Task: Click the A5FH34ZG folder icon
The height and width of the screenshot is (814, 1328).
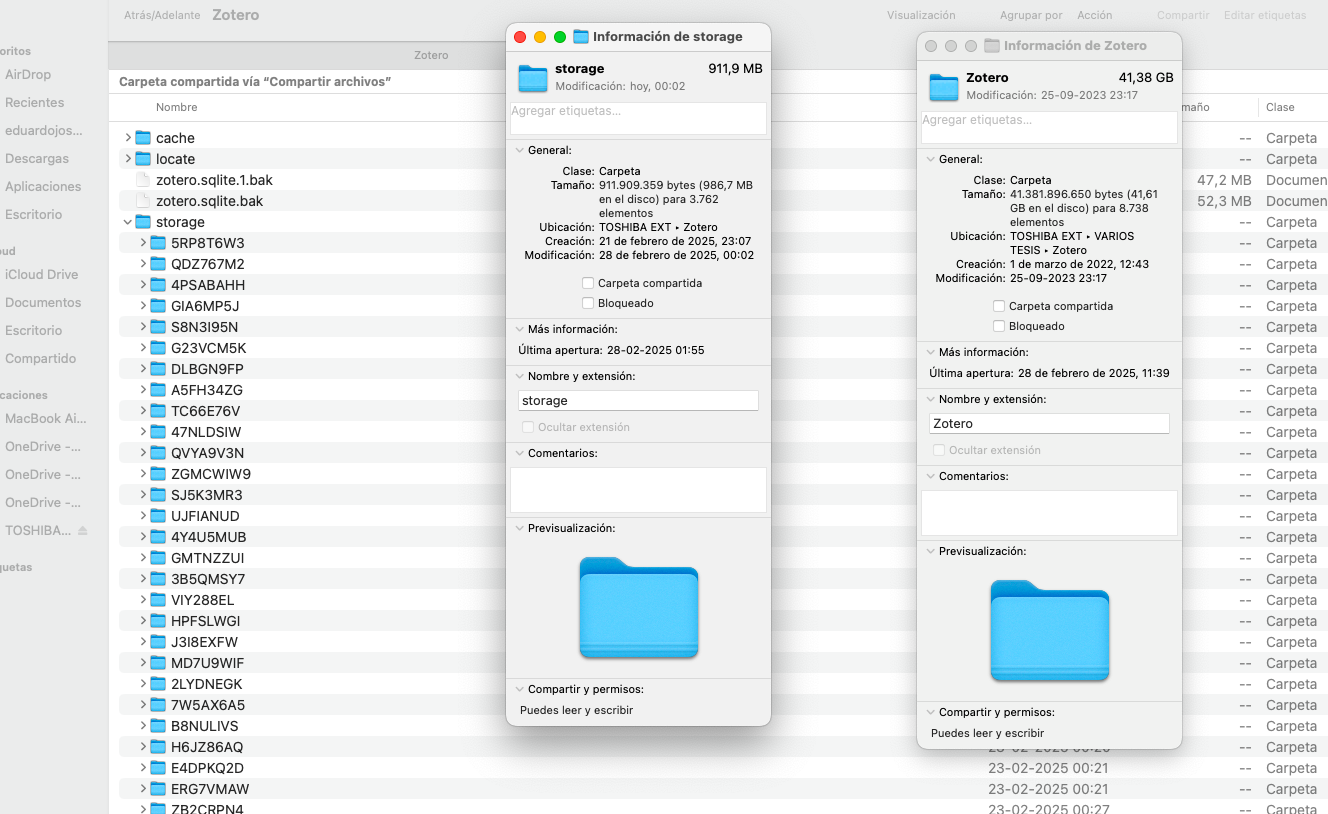Action: coord(158,390)
